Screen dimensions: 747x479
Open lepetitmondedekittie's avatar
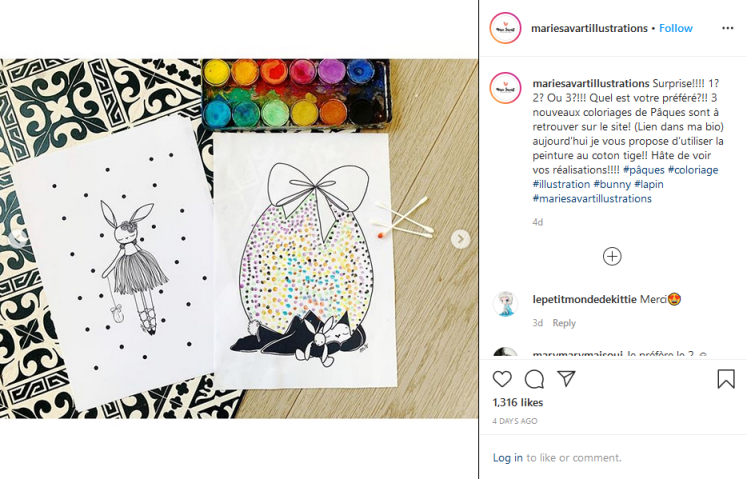tap(505, 303)
